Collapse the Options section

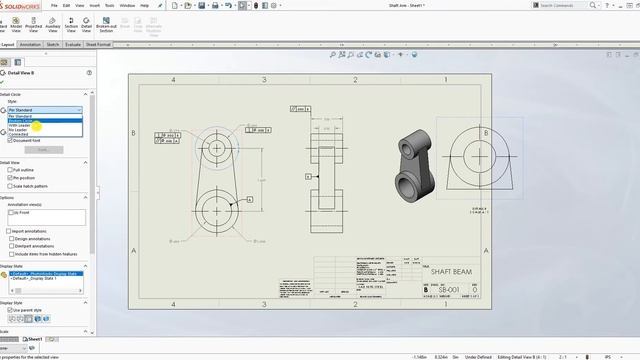(x=85, y=198)
